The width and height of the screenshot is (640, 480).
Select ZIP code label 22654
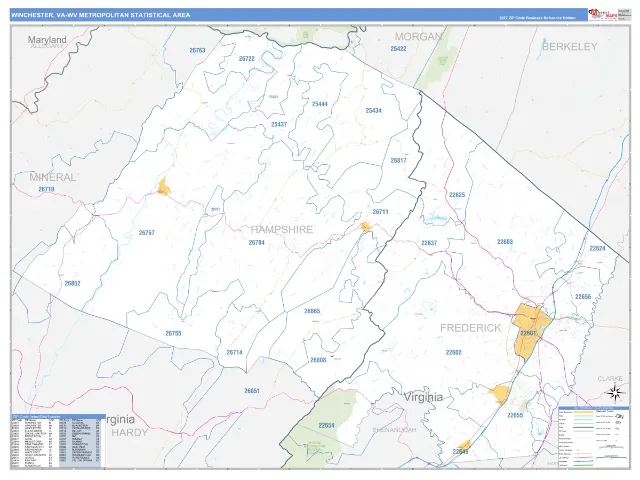(327, 425)
